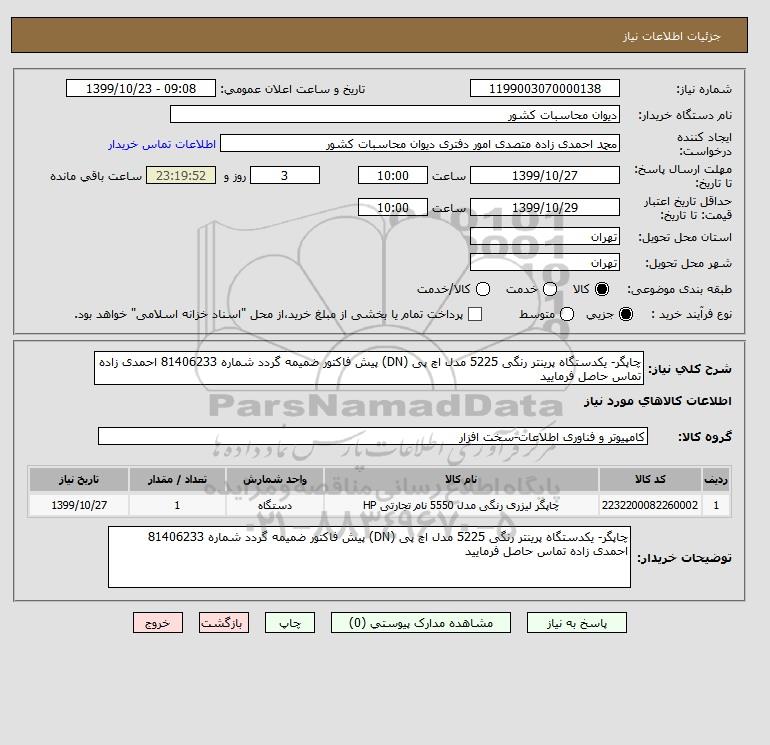The width and height of the screenshot is (770, 745).
Task: Click the تعداد / مقدار column header
Action: pyautogui.click(x=177, y=479)
